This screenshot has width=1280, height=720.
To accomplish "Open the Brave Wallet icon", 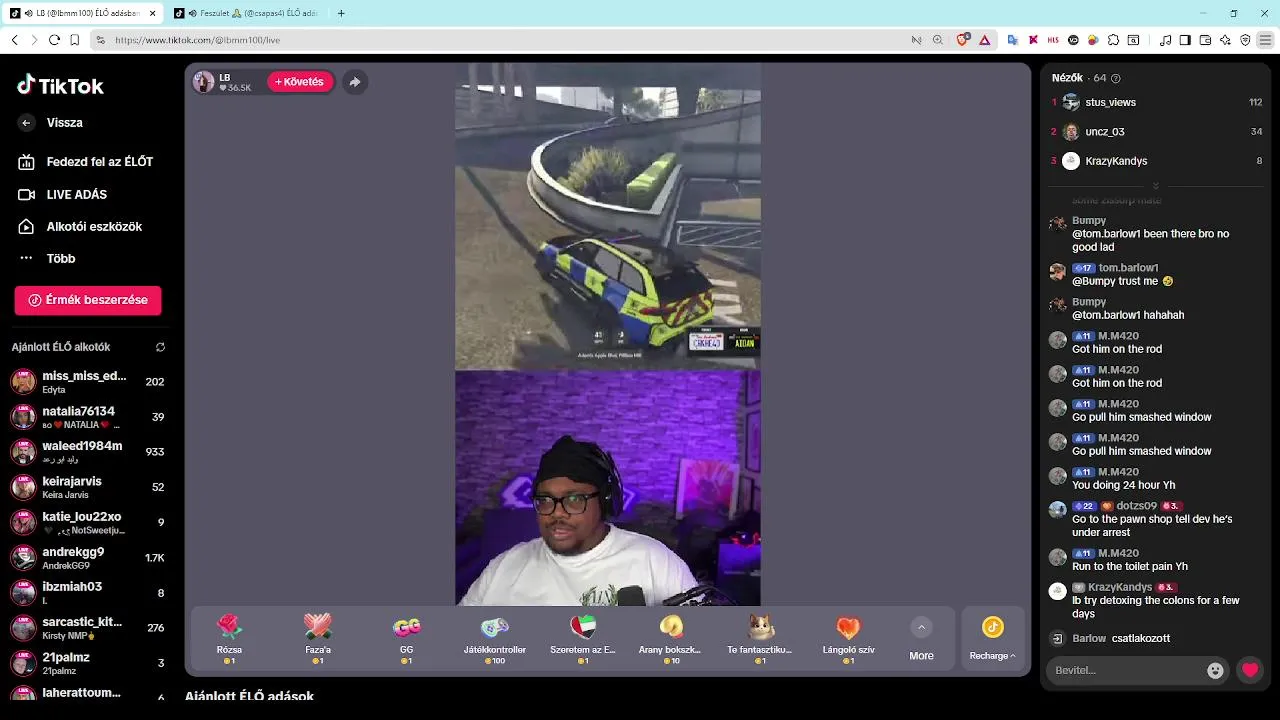I will 1205,40.
